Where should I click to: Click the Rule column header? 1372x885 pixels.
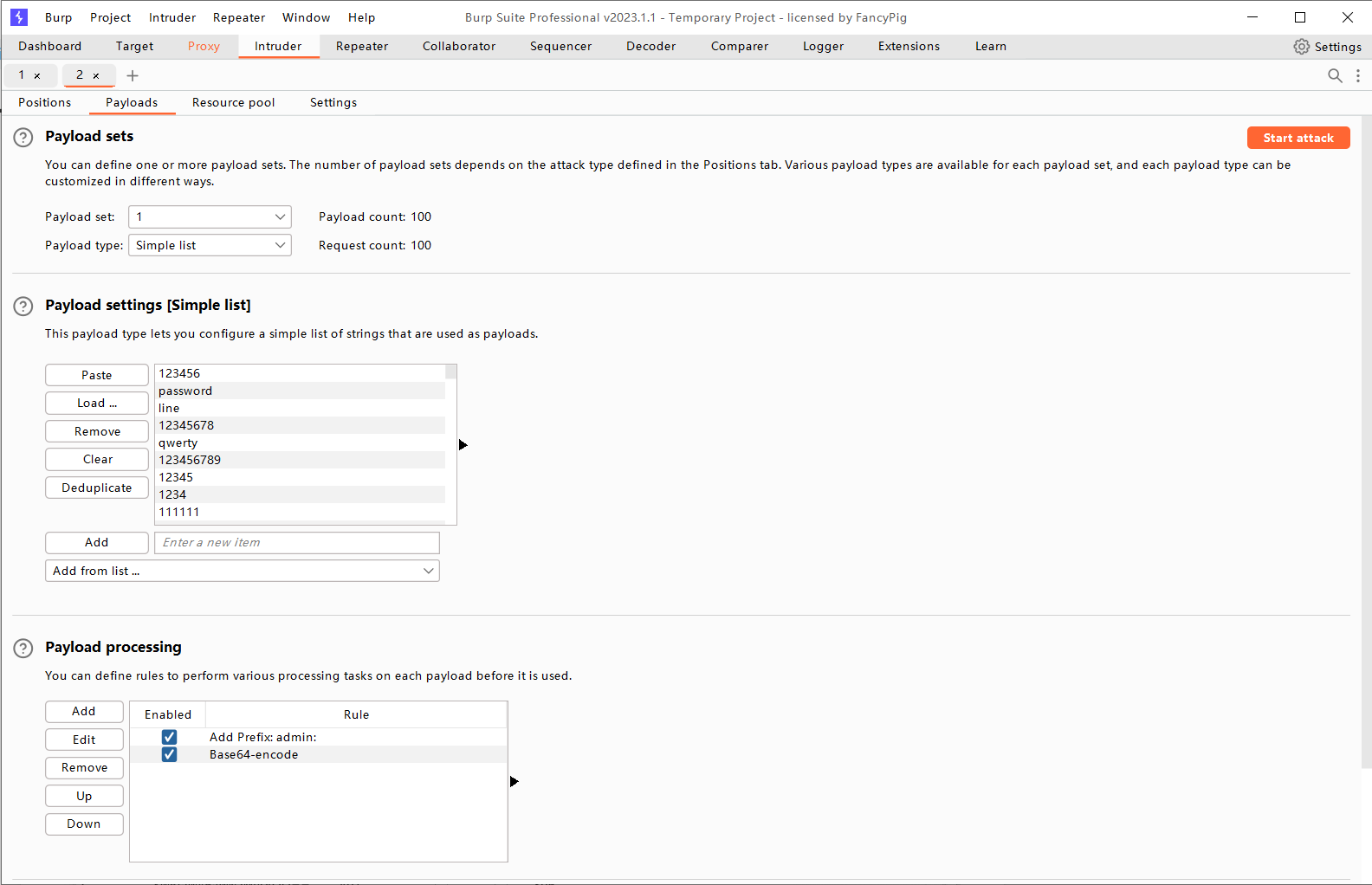point(356,714)
